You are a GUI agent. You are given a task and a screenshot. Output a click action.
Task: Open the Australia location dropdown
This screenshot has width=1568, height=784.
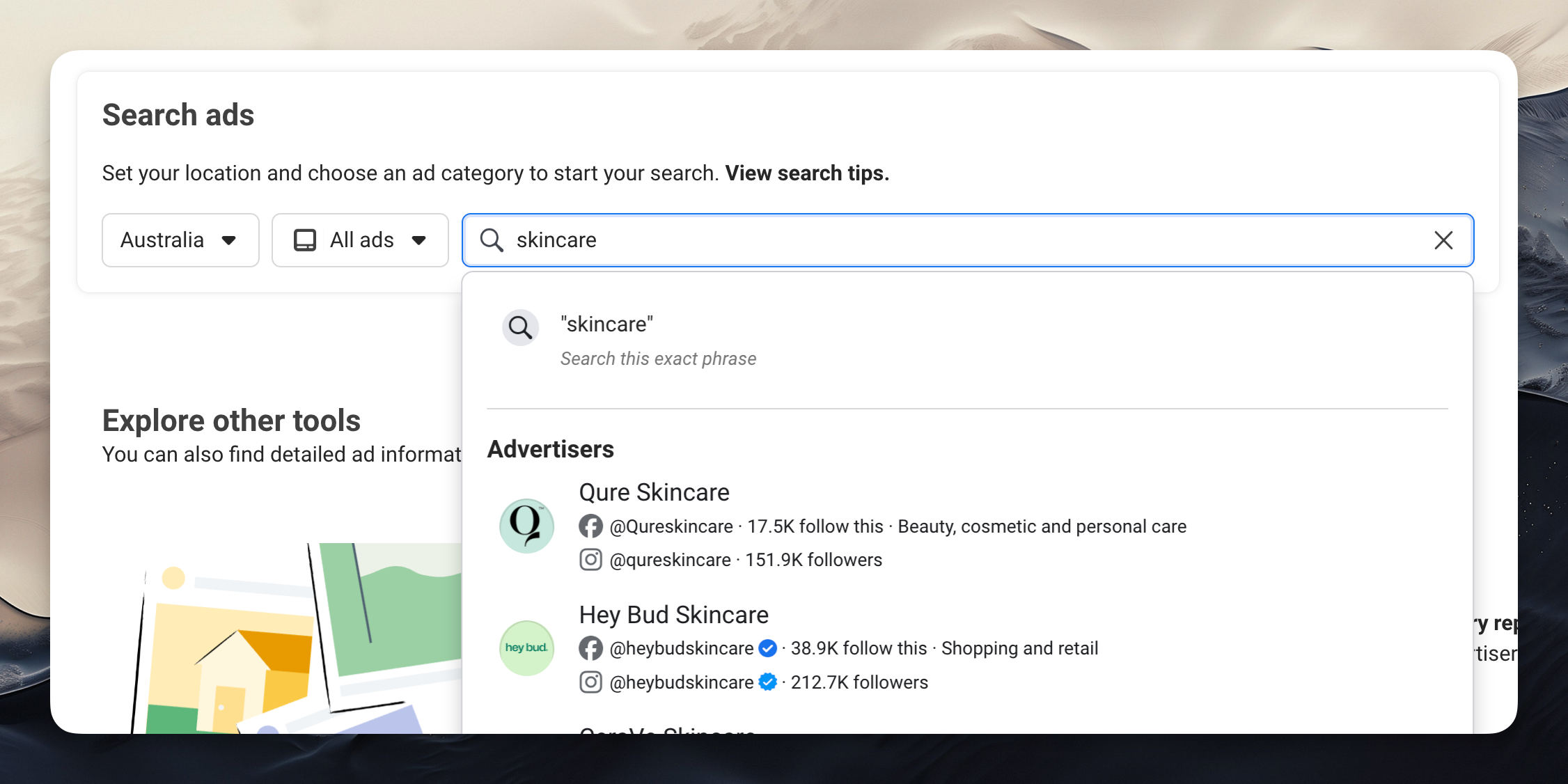point(180,240)
